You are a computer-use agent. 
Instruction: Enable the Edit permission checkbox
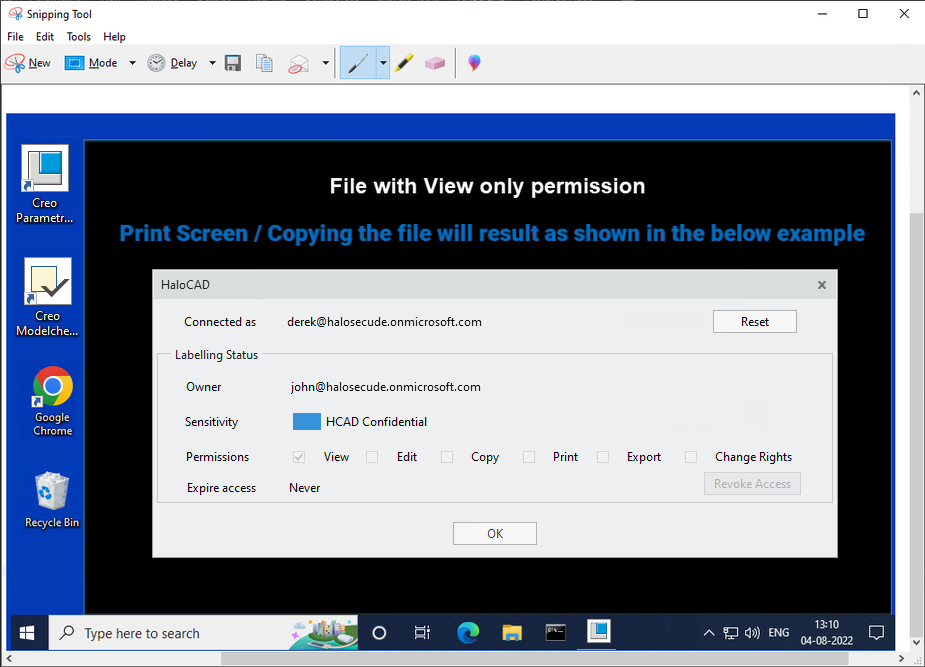(372, 457)
